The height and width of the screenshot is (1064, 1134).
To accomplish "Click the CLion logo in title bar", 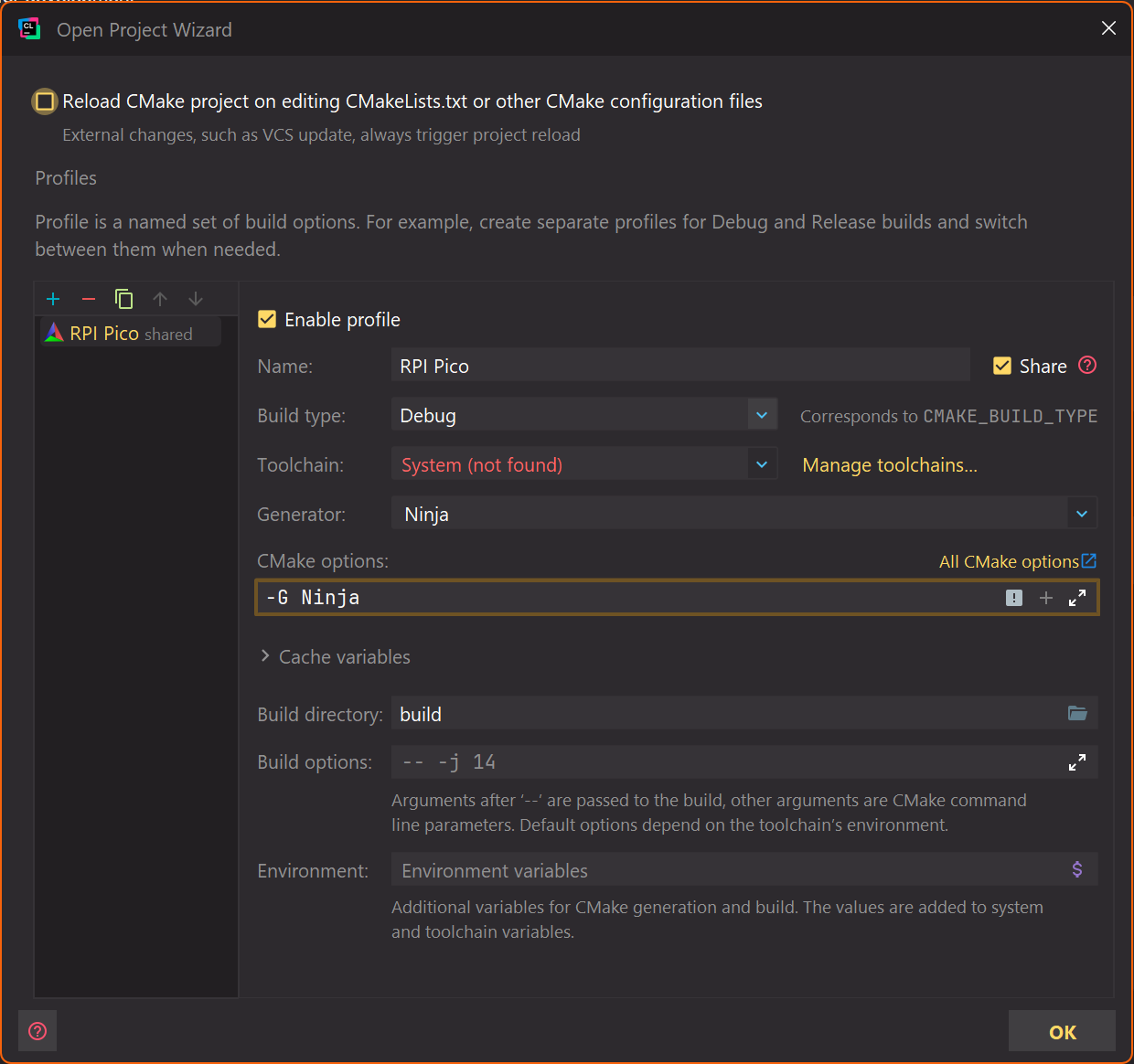I will pos(29,29).
